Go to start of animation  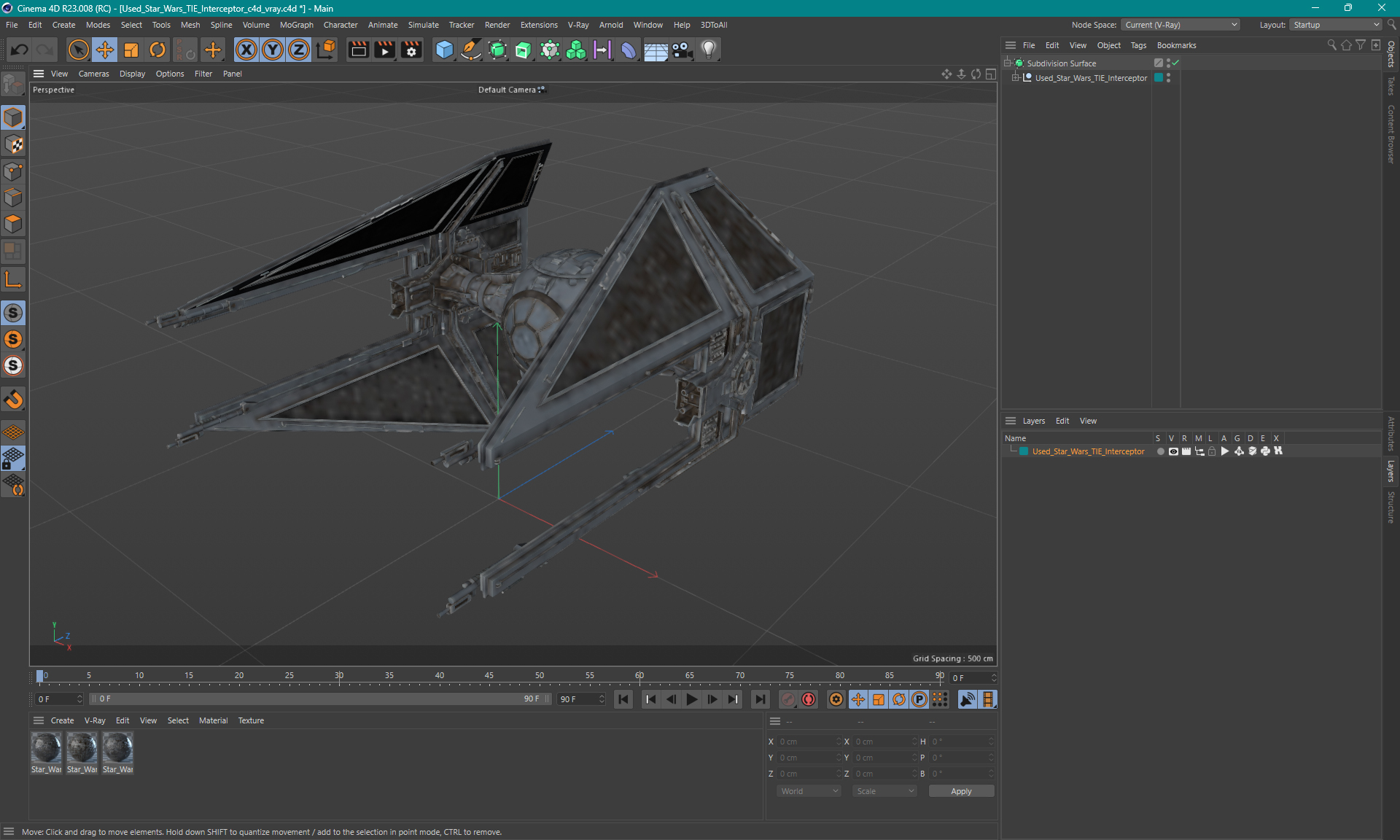pos(623,699)
